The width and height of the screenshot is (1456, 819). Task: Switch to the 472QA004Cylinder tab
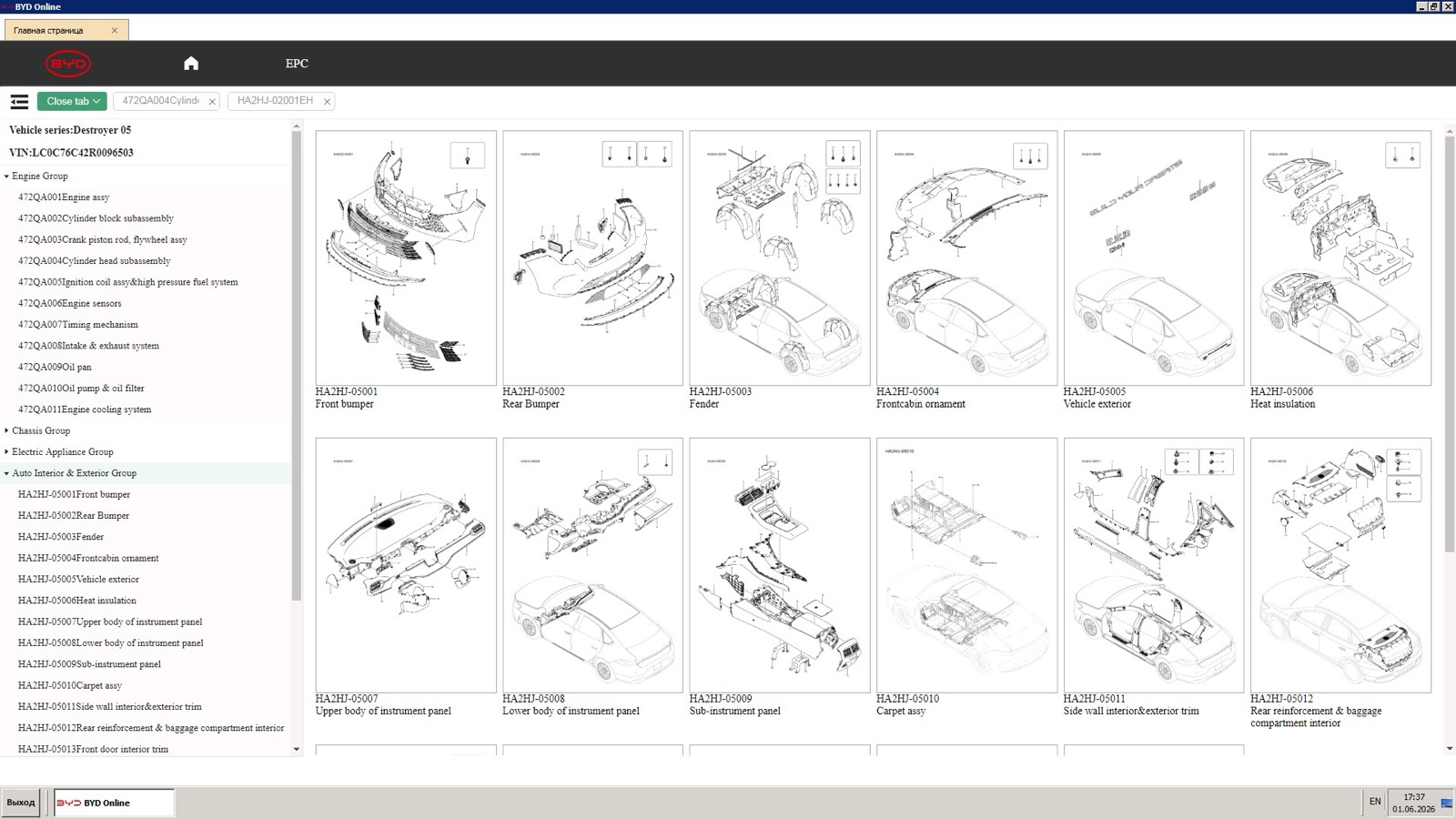coord(160,101)
